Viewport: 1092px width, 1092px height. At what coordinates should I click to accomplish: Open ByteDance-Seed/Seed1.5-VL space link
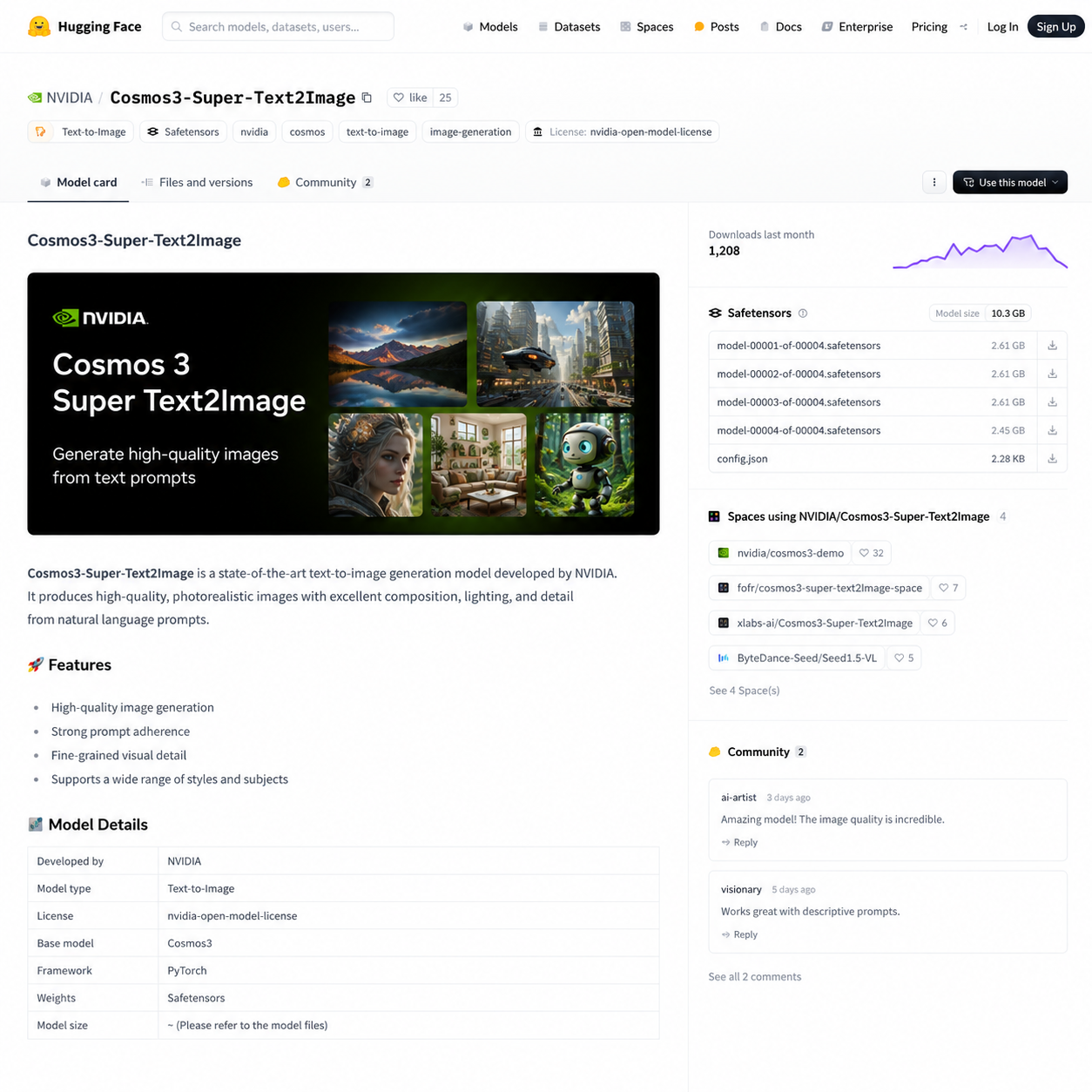806,657
